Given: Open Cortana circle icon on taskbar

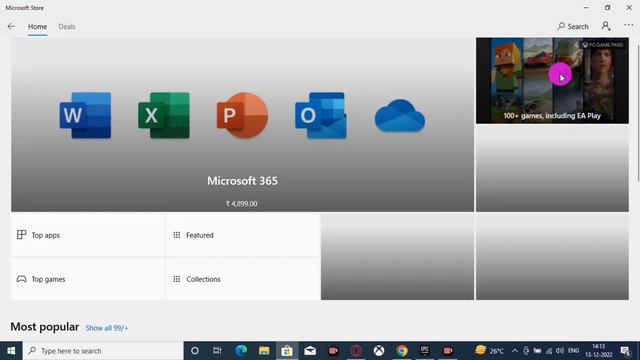Looking at the screenshot, I should 195,351.
